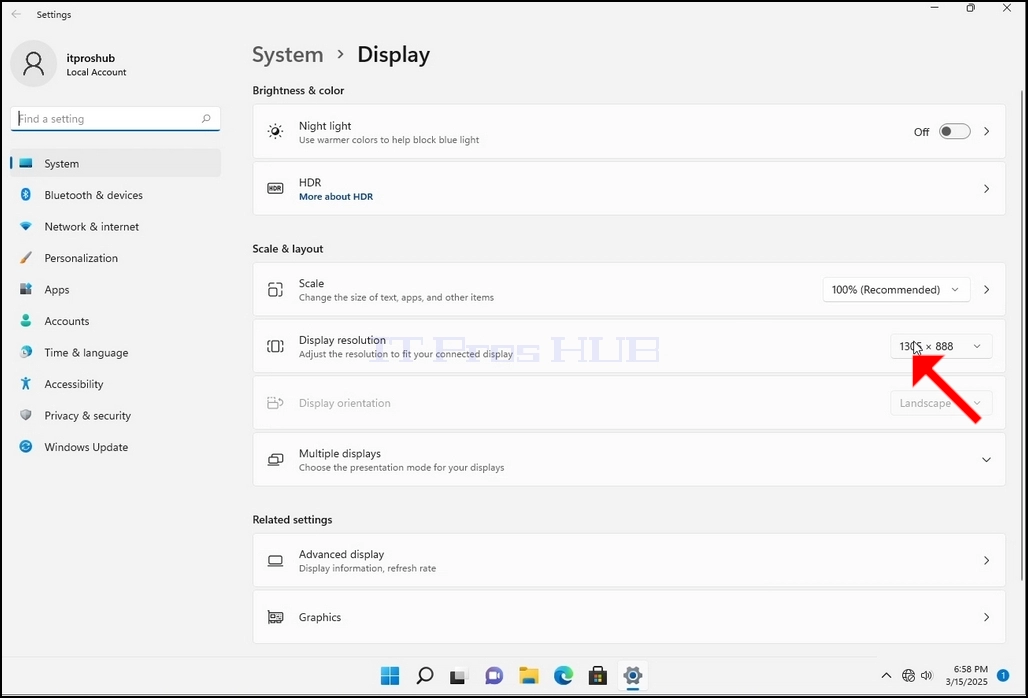Image resolution: width=1028 pixels, height=698 pixels.
Task: Focus the Find a setting field
Action: point(115,119)
